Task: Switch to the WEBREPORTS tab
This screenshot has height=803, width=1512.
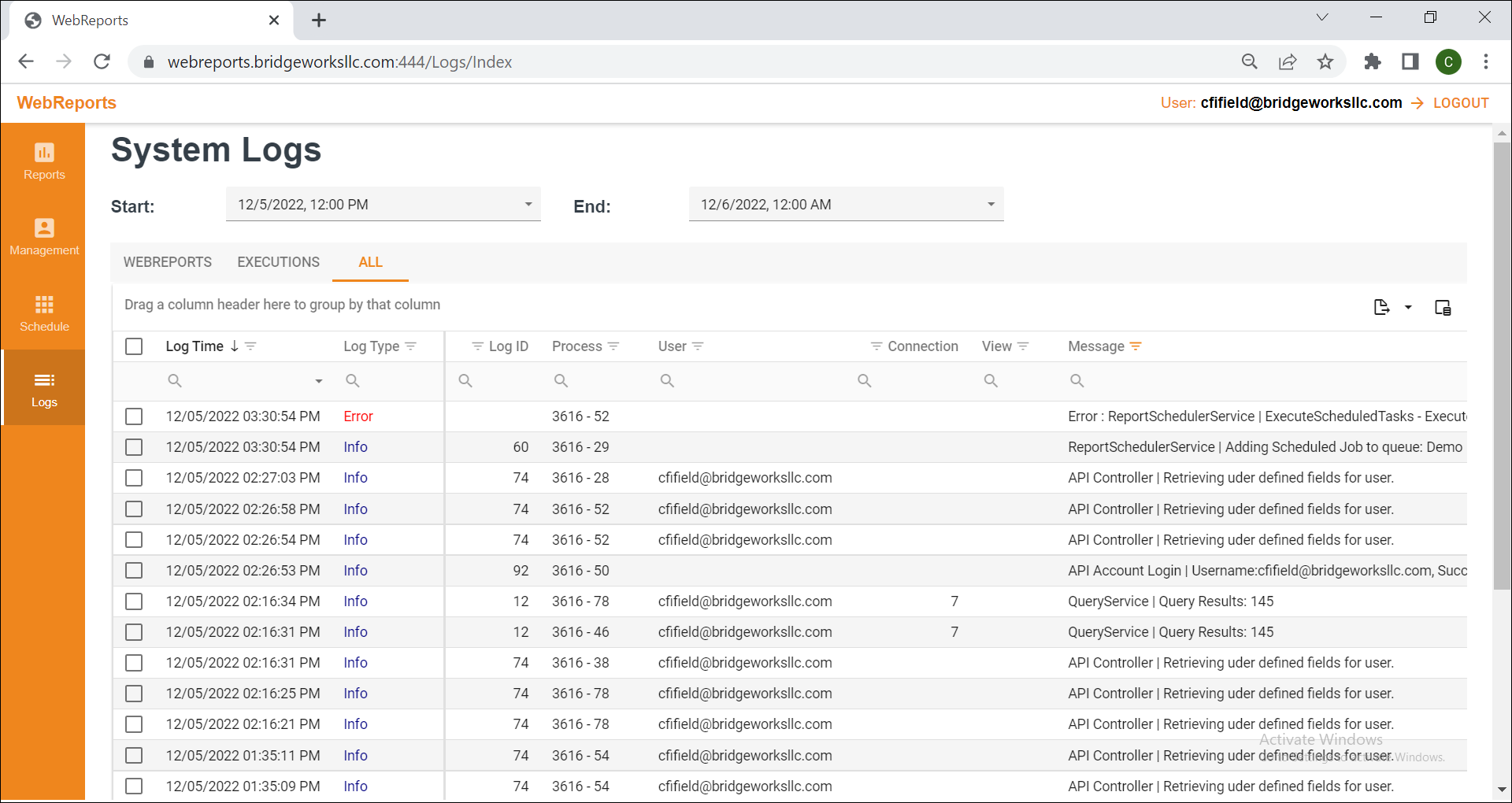Action: (167, 262)
